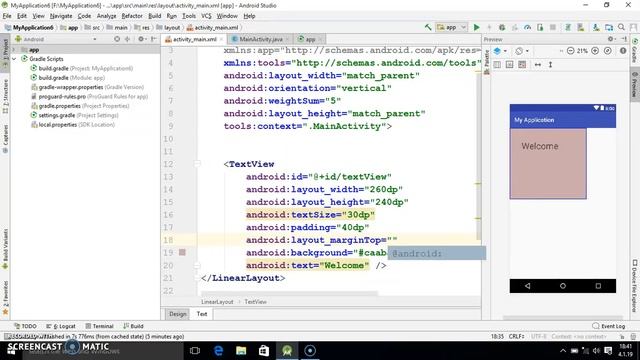Open the preview orientation dropdown
This screenshot has width=640, height=360.
(x=522, y=51)
